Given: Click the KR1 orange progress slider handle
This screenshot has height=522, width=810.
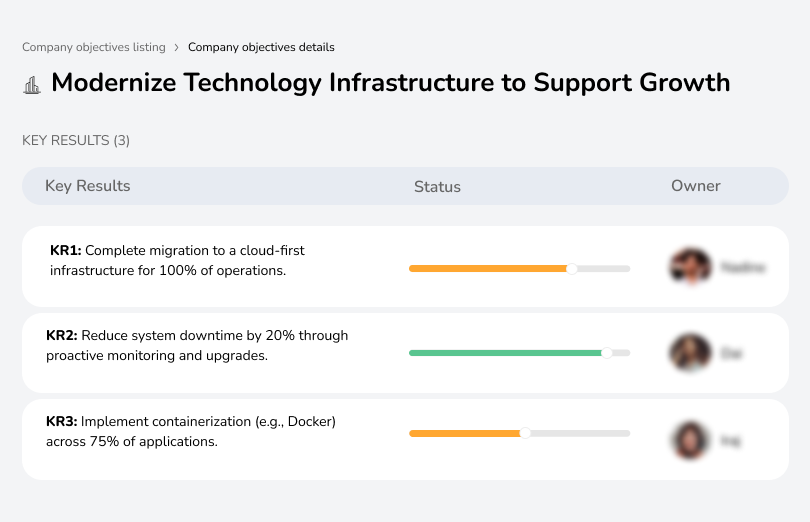Looking at the screenshot, I should click(x=571, y=269).
